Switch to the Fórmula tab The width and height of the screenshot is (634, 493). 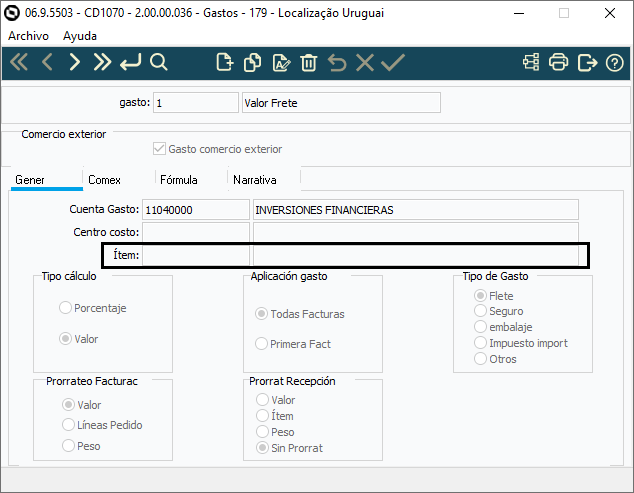click(x=179, y=180)
